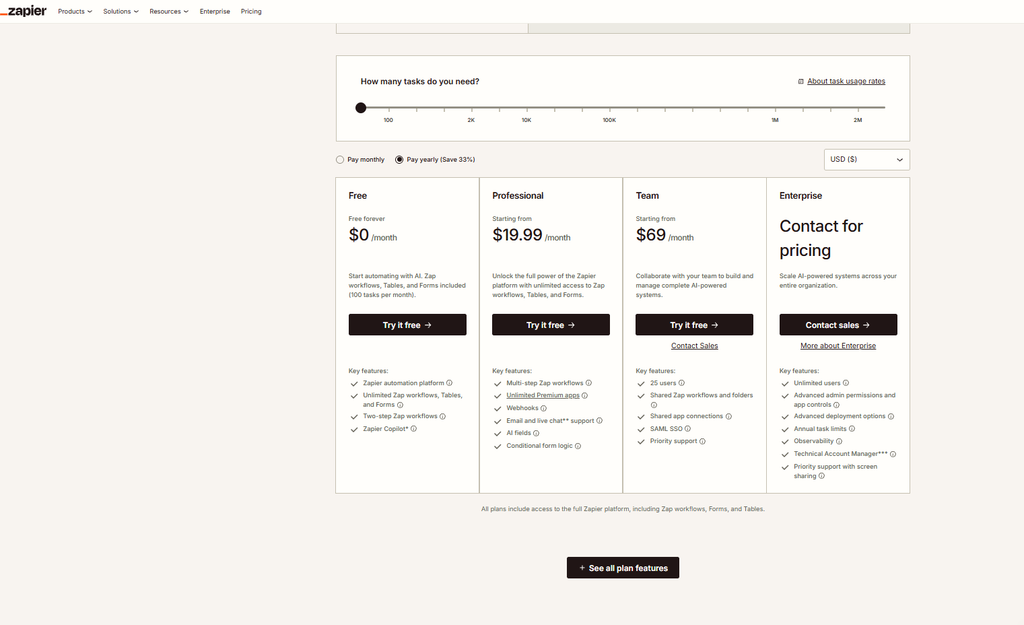Viewport: 1024px width, 625px height.
Task: Open About task usage rates link
Action: coord(846,82)
